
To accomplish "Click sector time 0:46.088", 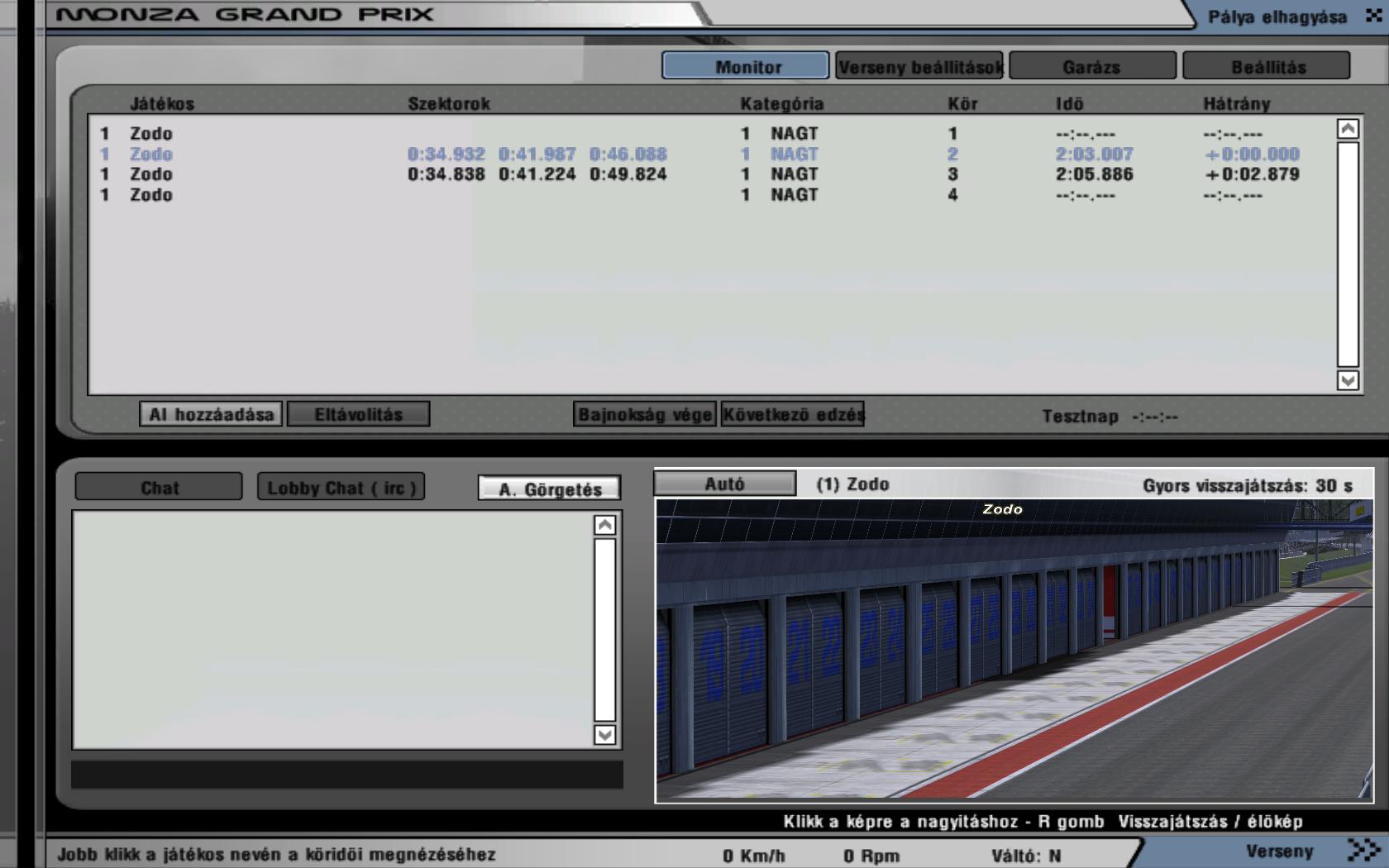I will pos(628,154).
